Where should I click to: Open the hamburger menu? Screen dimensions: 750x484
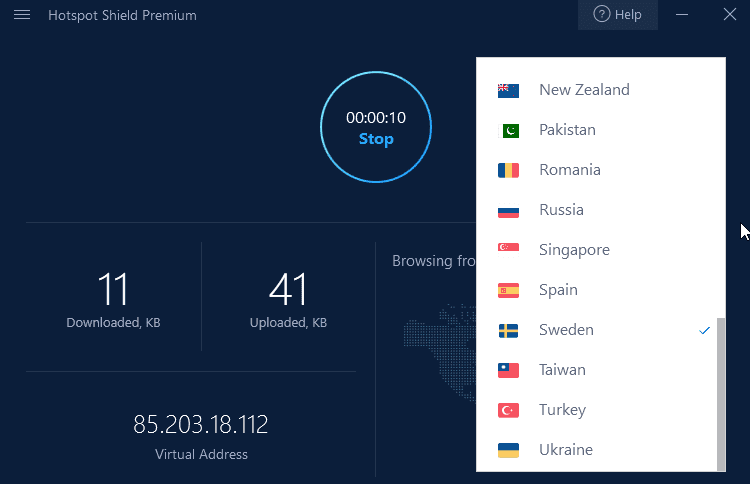click(x=22, y=15)
